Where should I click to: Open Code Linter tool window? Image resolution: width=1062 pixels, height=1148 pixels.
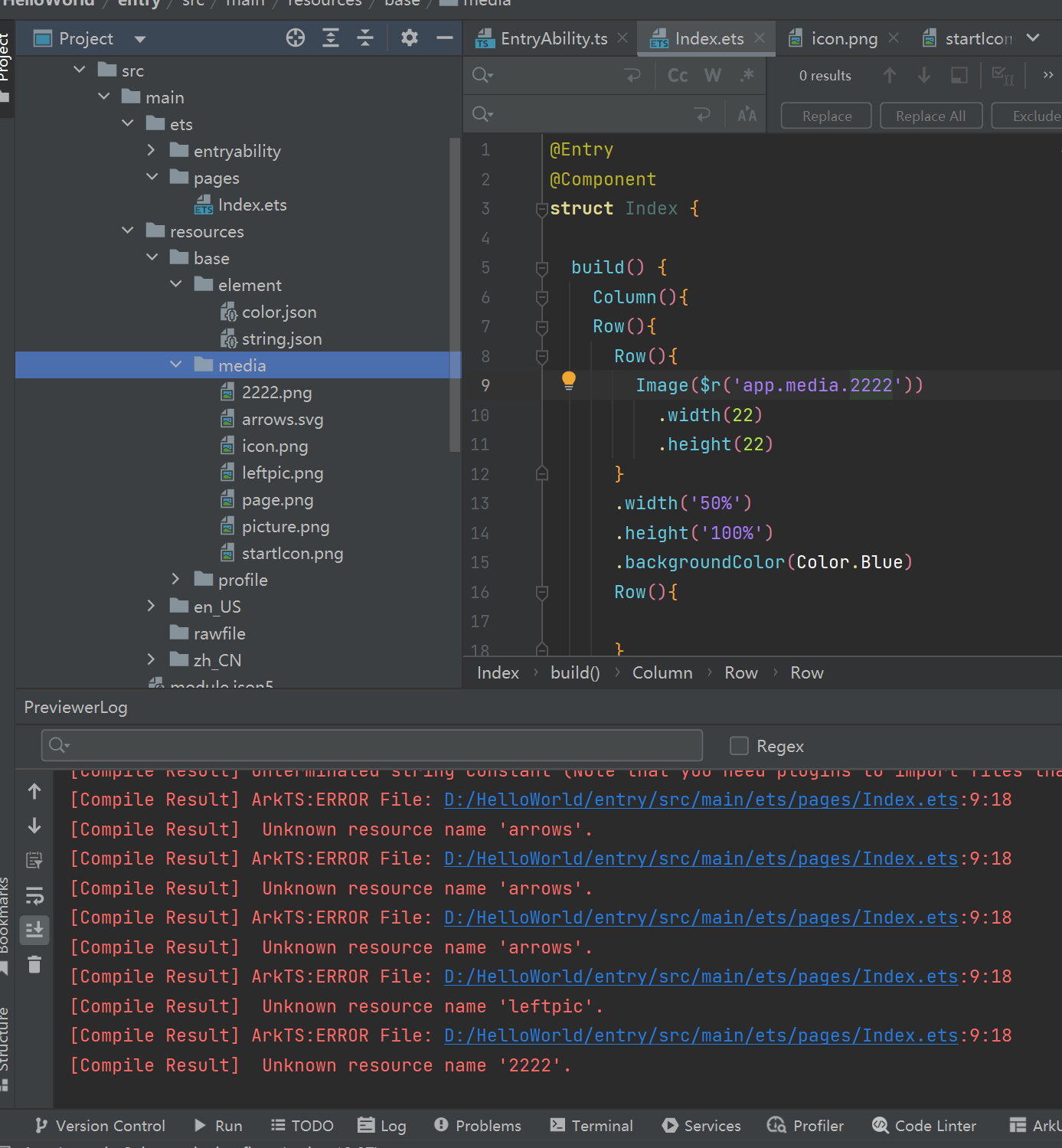pyautogui.click(x=924, y=1125)
